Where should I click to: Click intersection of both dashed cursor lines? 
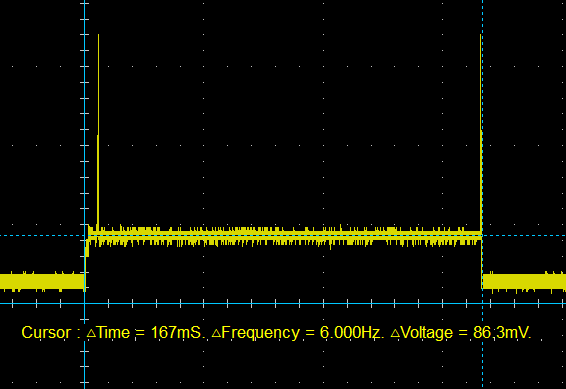point(482,236)
